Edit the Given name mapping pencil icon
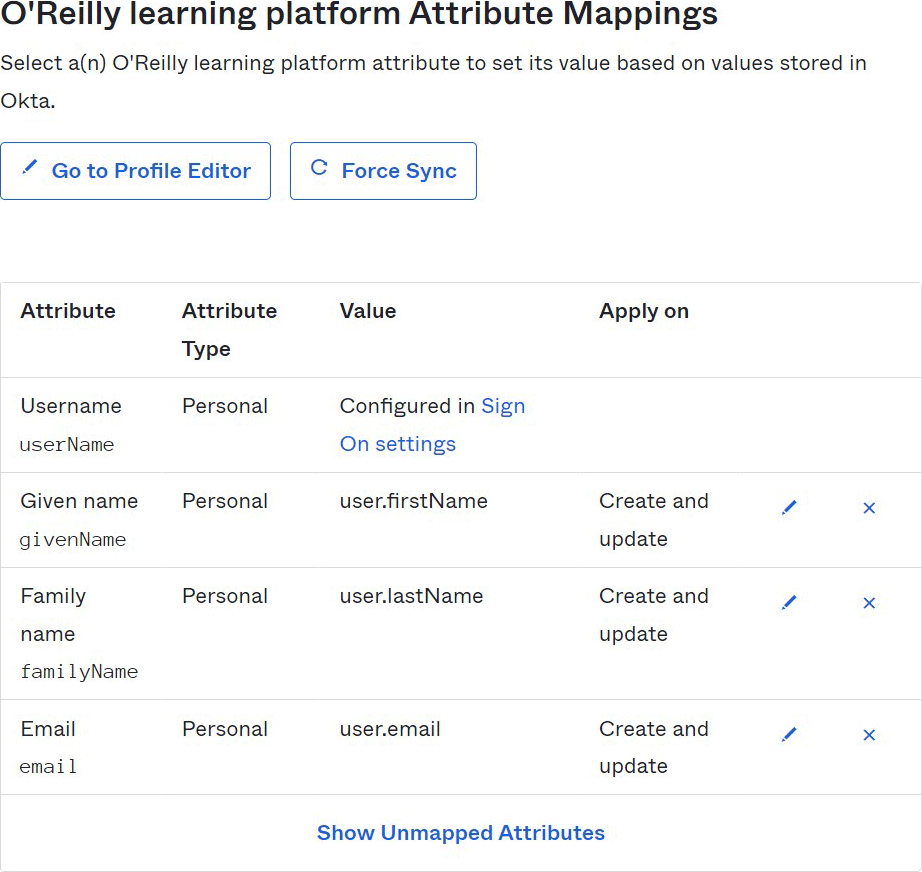922x872 pixels. (x=789, y=507)
